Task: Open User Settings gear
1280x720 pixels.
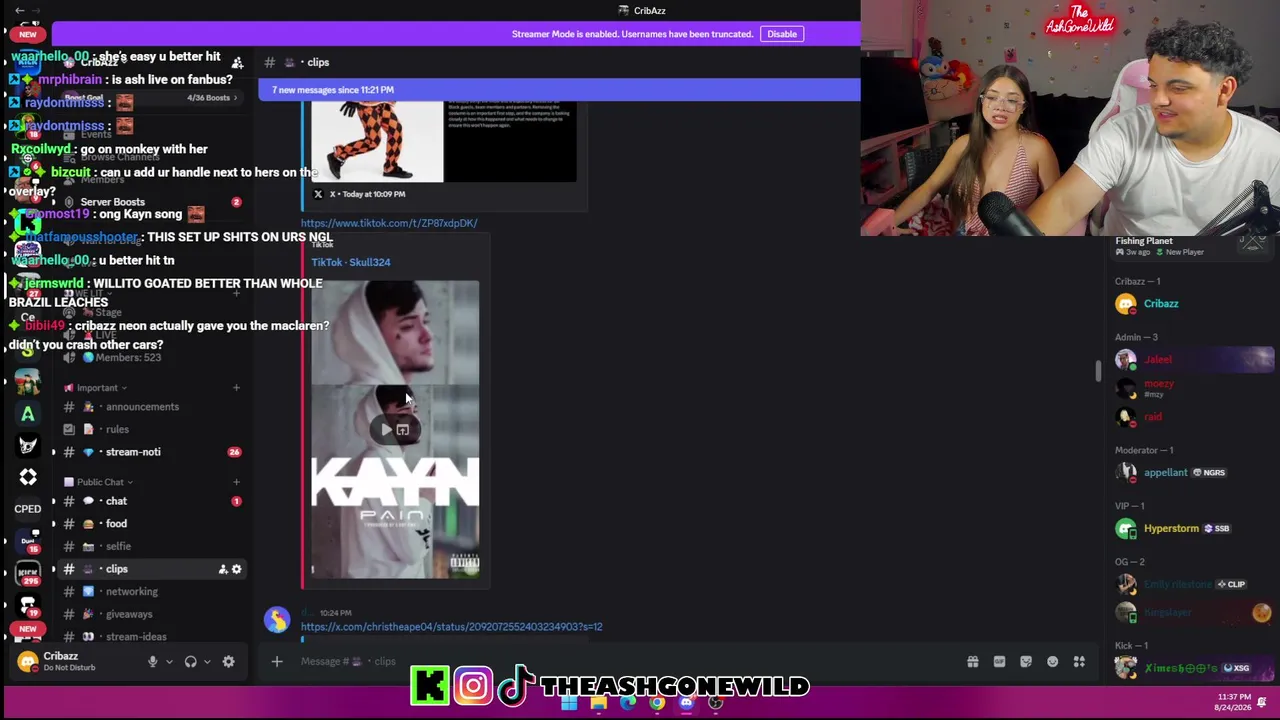Action: (x=229, y=661)
